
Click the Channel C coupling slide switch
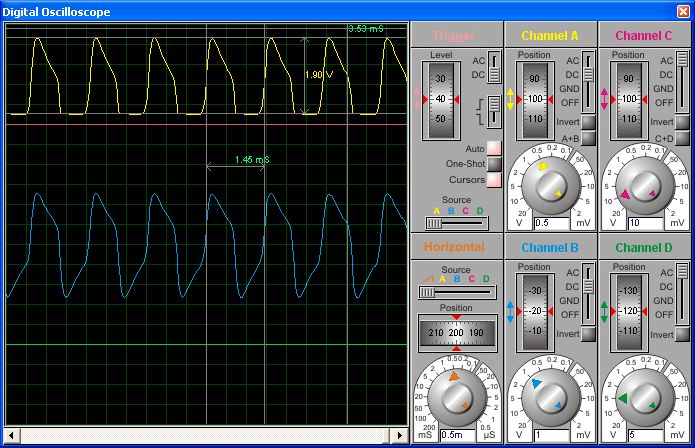[x=682, y=82]
